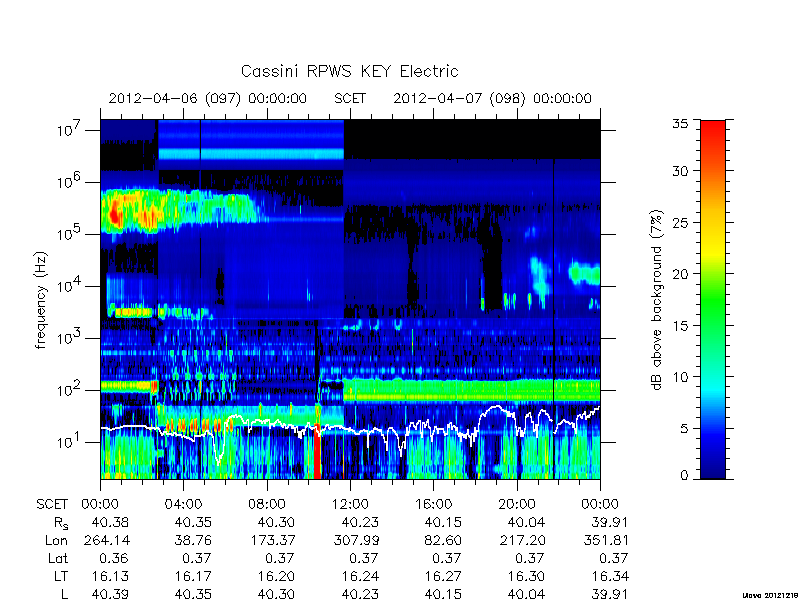
Task: Click the red top of the color scale bar
Action: pos(713,128)
